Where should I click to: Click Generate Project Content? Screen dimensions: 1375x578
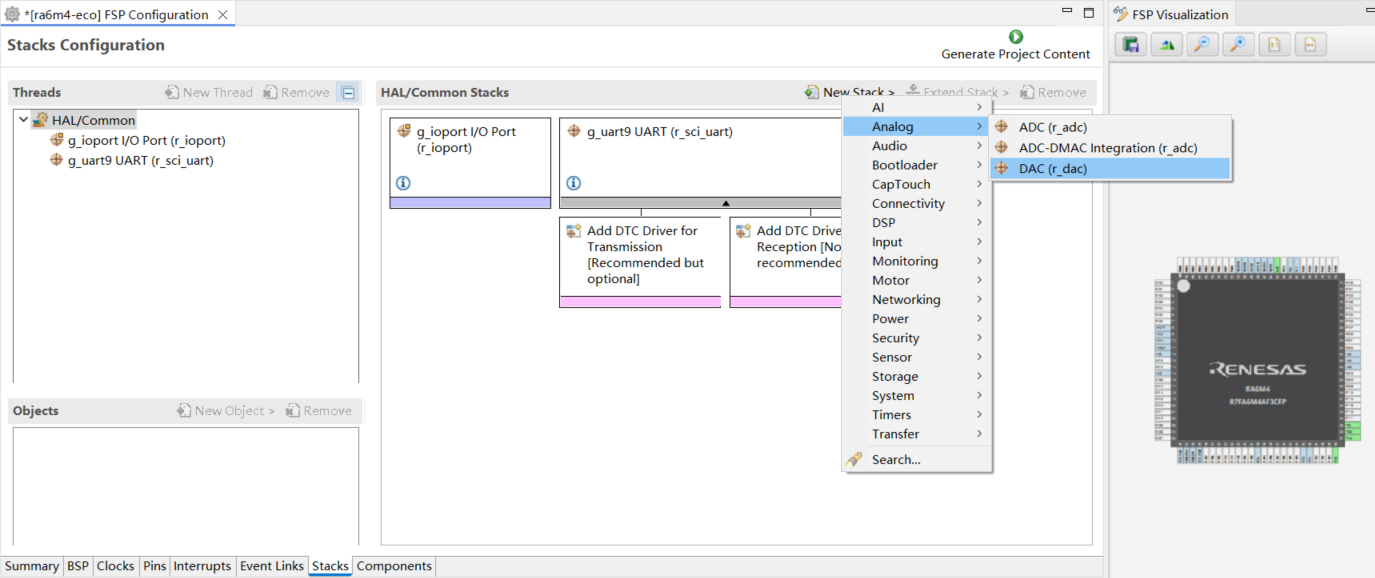tap(1016, 54)
